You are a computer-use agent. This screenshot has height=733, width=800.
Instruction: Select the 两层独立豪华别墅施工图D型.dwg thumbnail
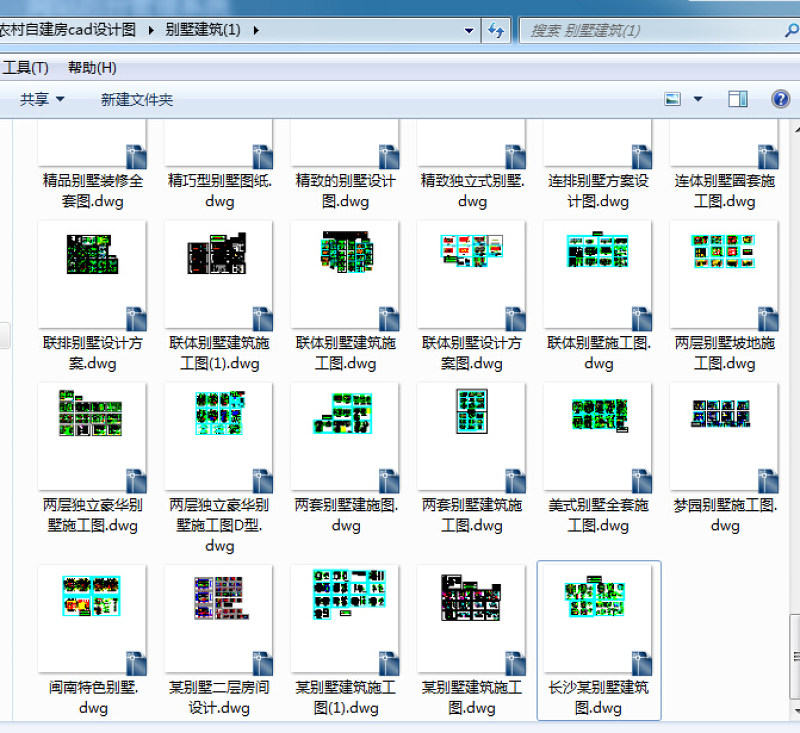(x=218, y=437)
